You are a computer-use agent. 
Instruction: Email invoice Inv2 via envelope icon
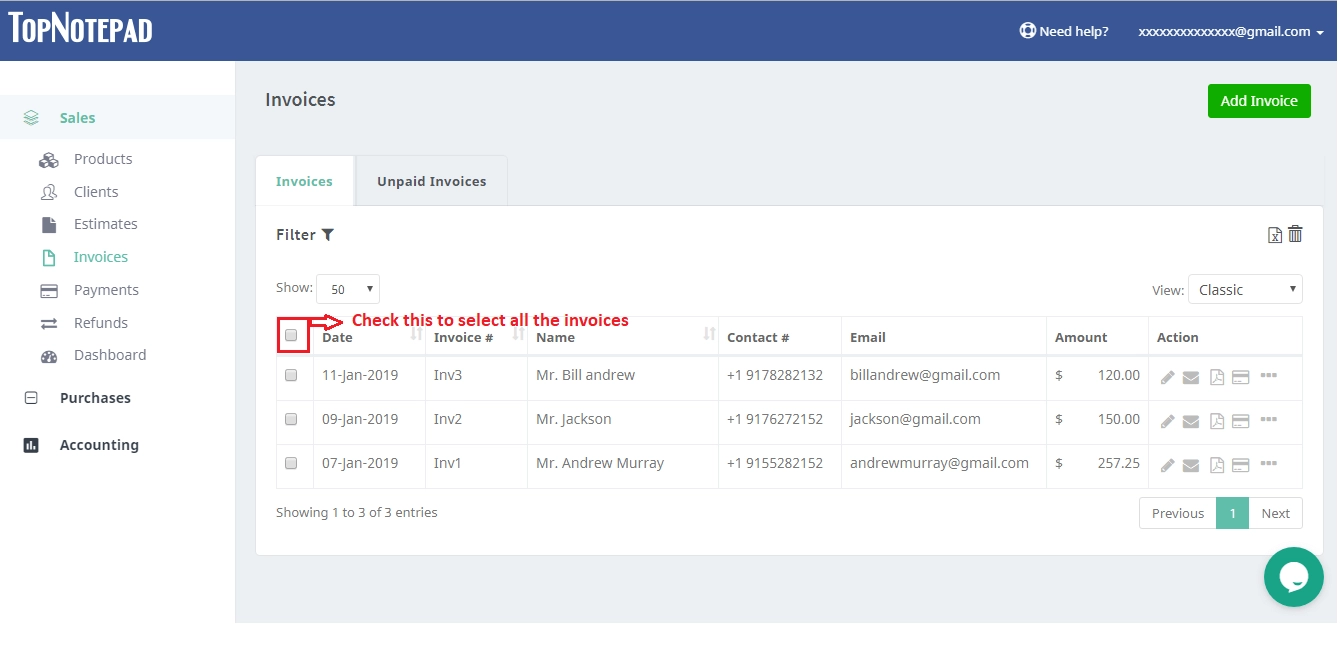pyautogui.click(x=1190, y=420)
